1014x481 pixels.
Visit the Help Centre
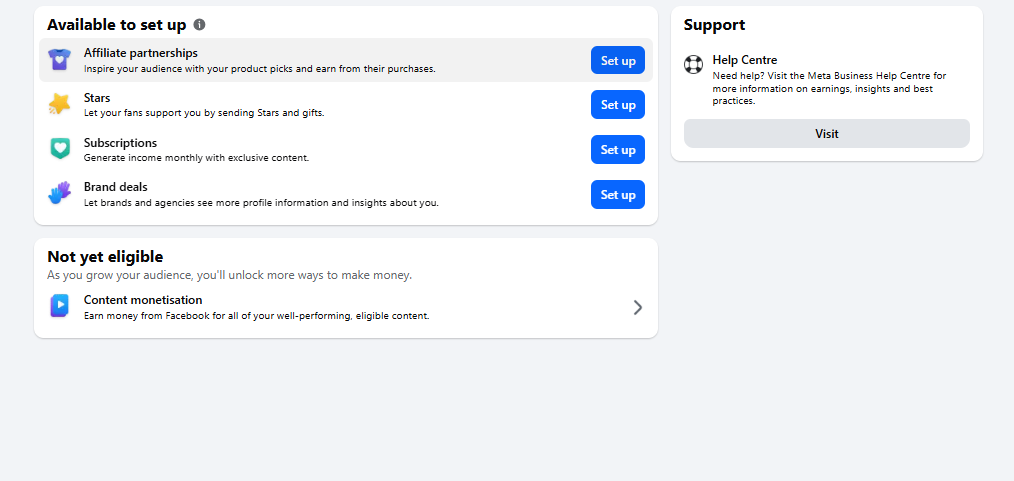(x=826, y=133)
